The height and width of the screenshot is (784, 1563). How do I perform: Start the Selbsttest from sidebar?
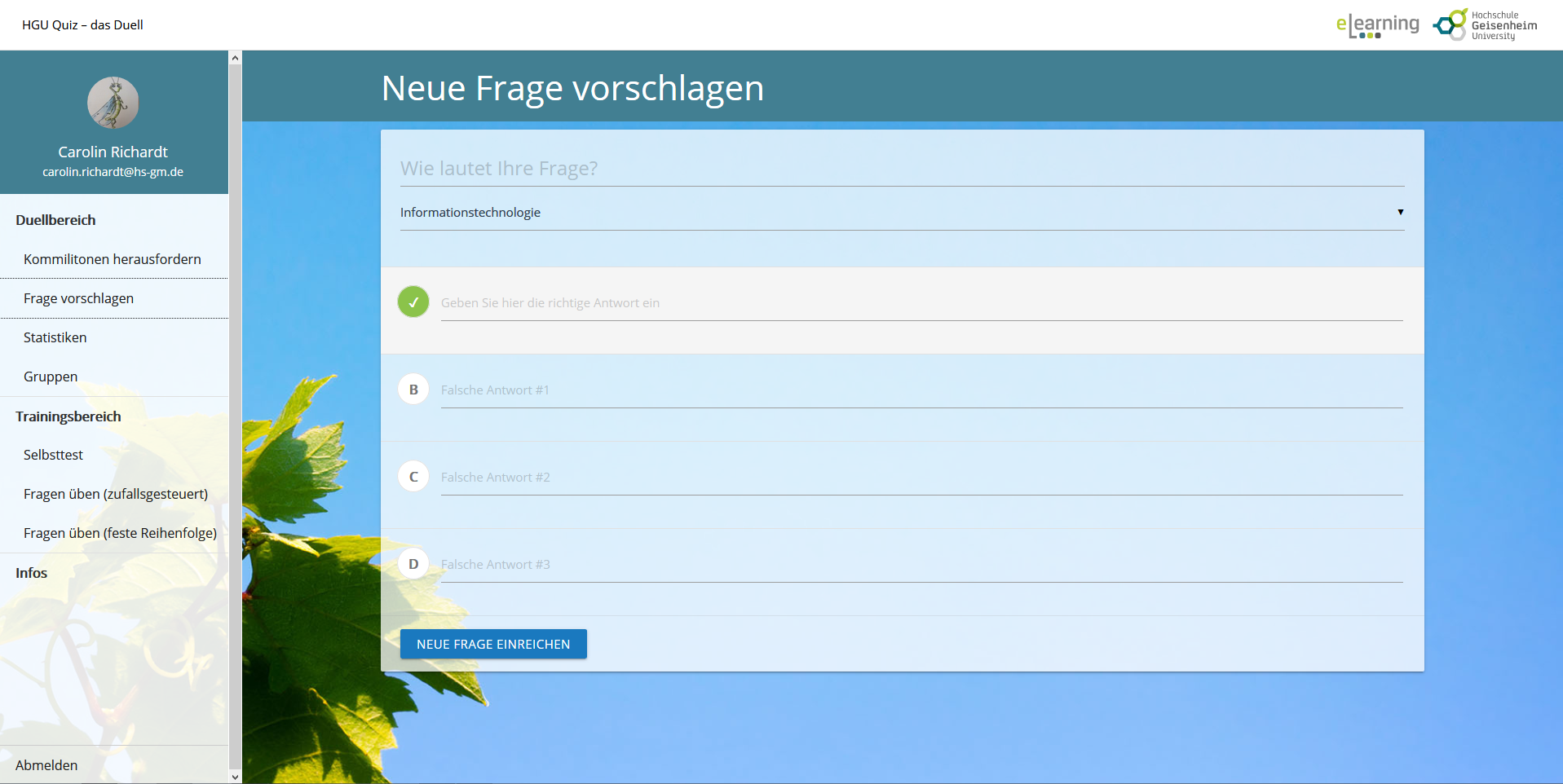(54, 455)
